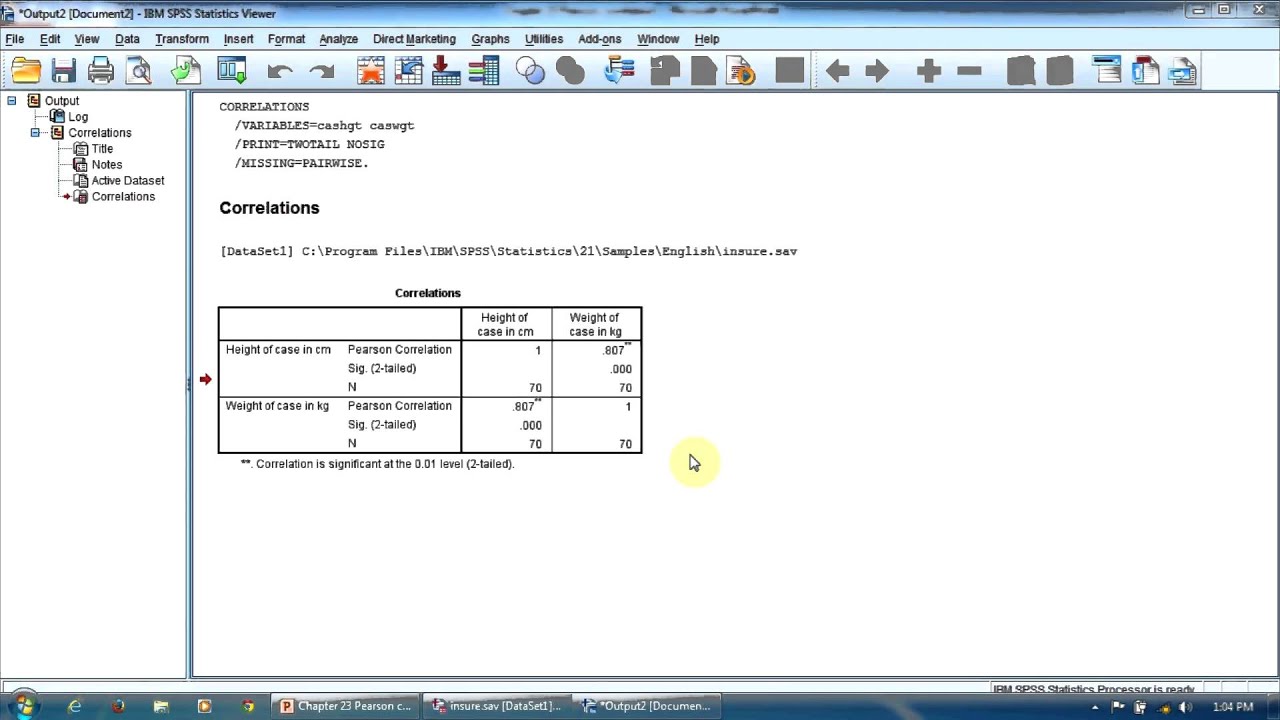Click the Export output icon
The width and height of the screenshot is (1280, 720).
click(186, 71)
